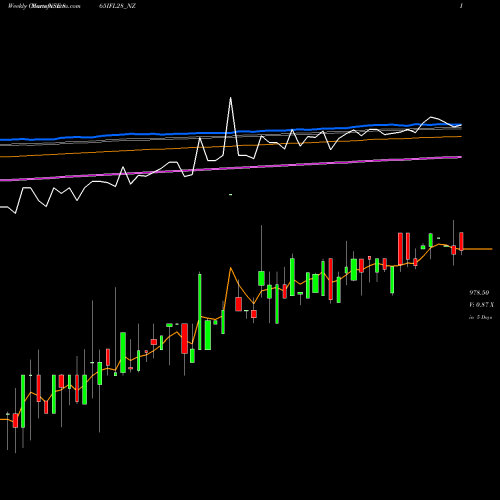Click the 'in 5 Days' label
The image size is (500, 500).
click(480, 317)
